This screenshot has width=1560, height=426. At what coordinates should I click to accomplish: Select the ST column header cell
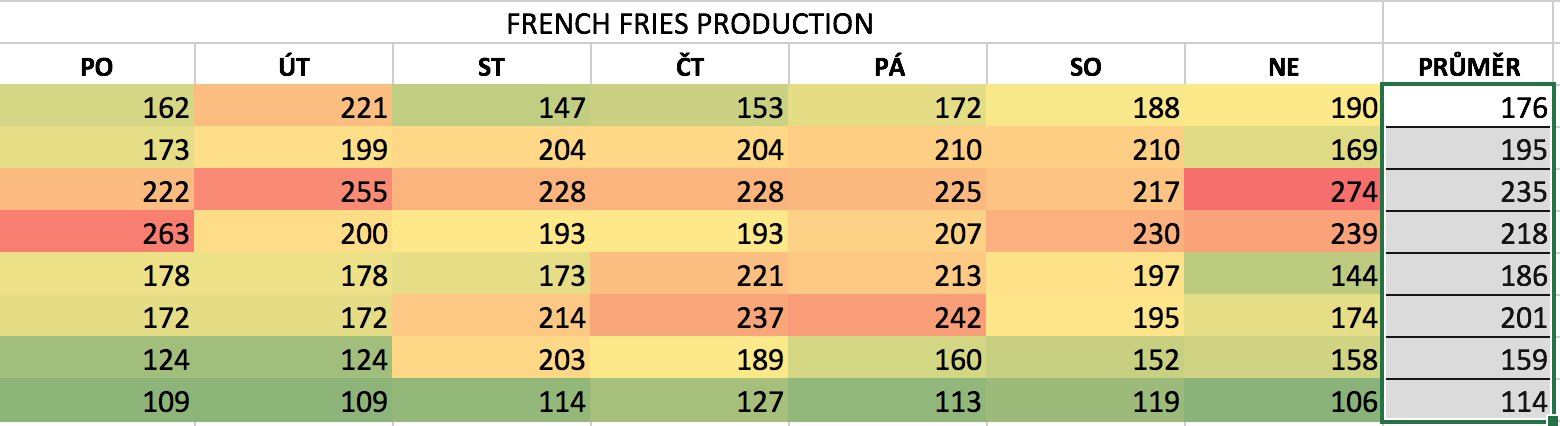click(491, 67)
